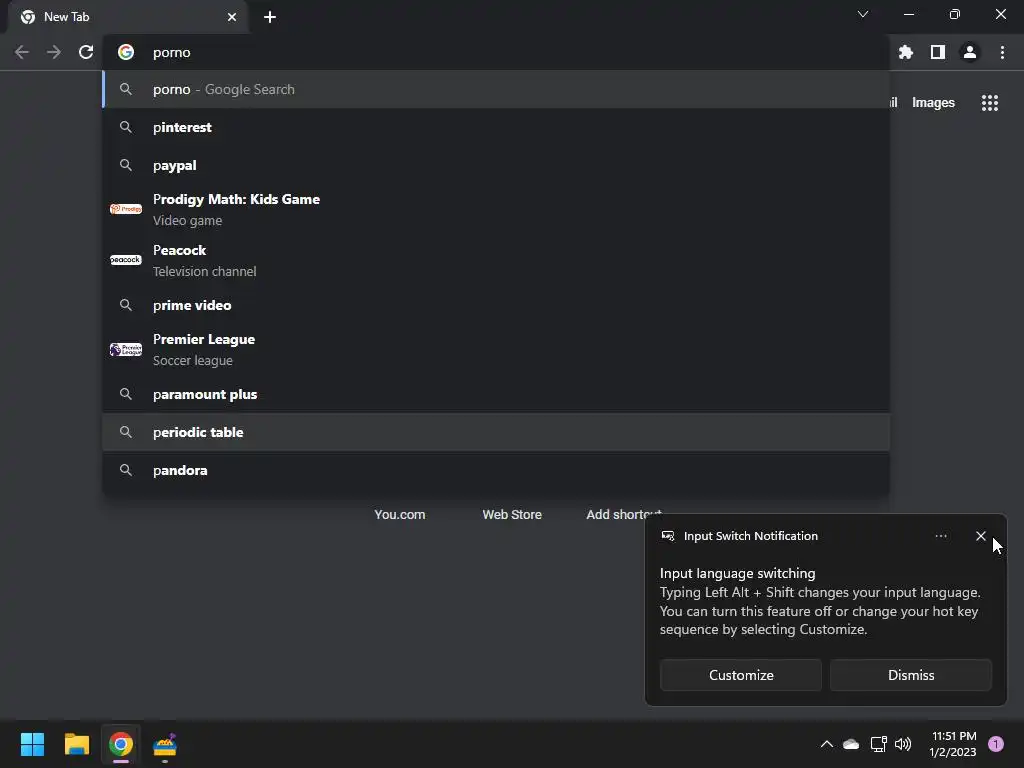Click the search icon beside paypal

[126, 165]
